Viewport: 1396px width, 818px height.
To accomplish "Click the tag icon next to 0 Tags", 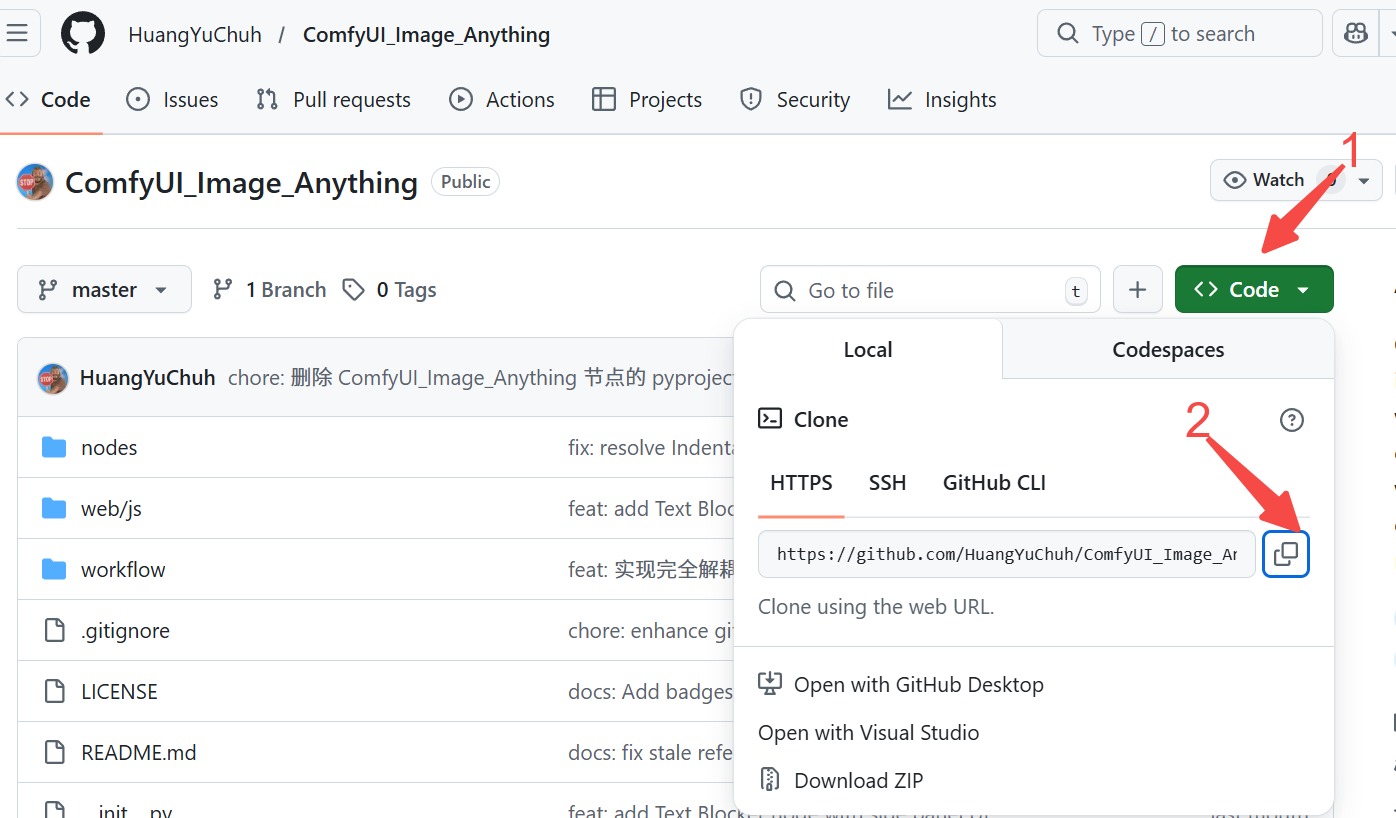I will [x=353, y=290].
